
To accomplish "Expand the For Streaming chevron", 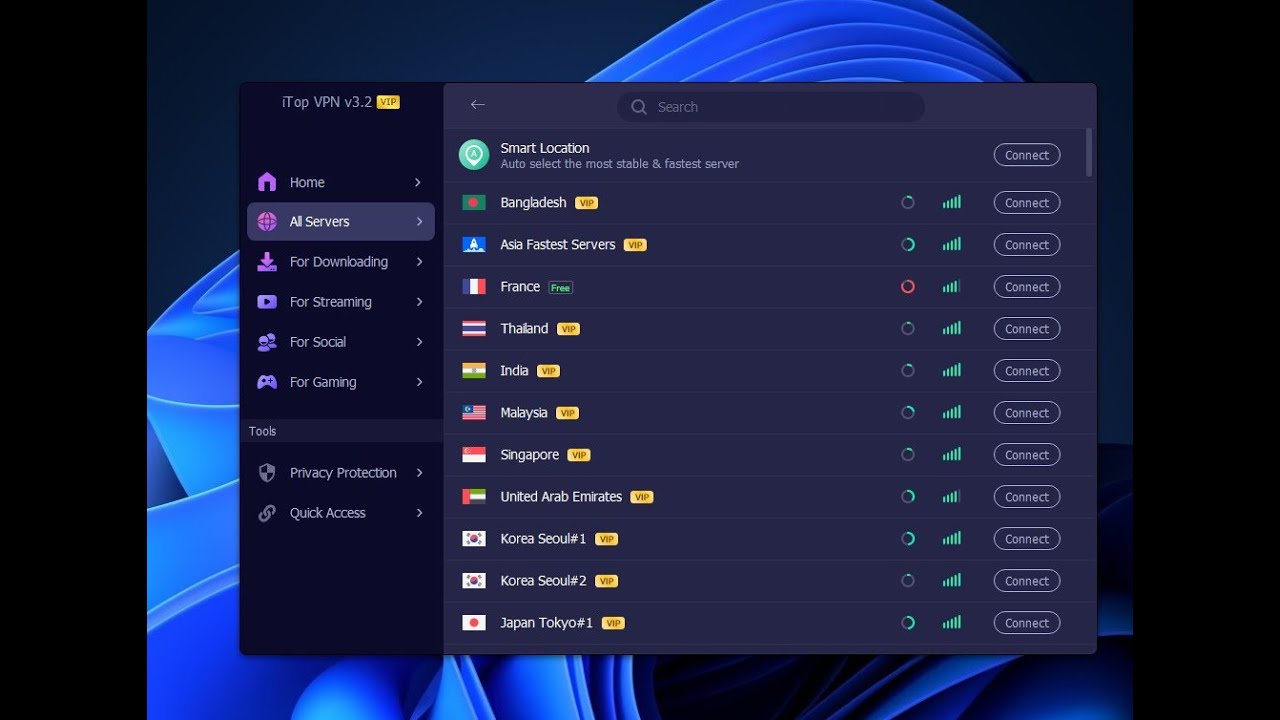I will coord(418,302).
